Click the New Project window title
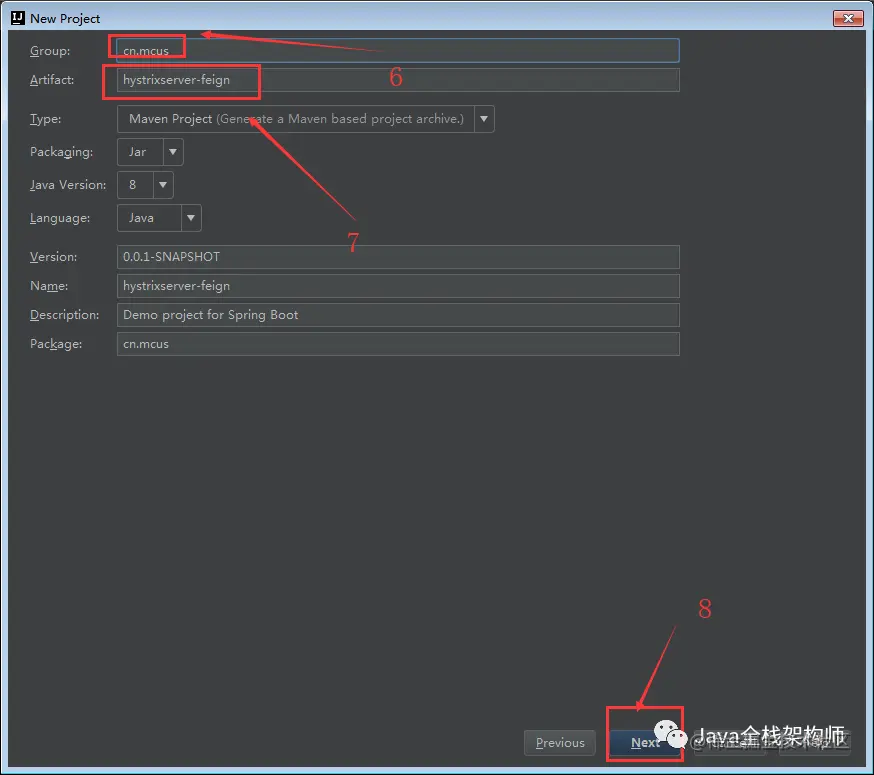This screenshot has height=775, width=874. tap(65, 18)
